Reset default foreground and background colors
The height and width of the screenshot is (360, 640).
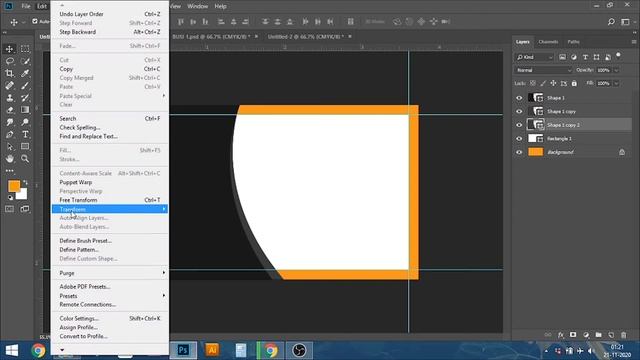click(10, 198)
